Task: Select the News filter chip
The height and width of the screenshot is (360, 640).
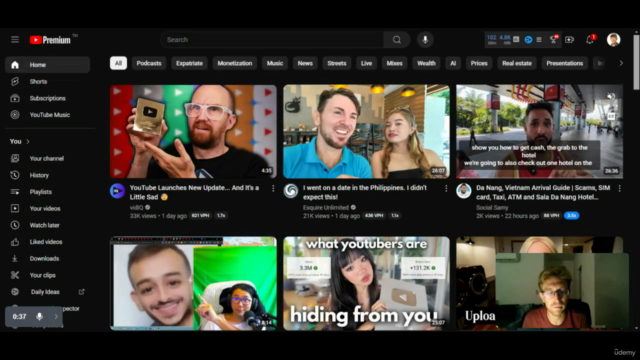Action: [305, 63]
